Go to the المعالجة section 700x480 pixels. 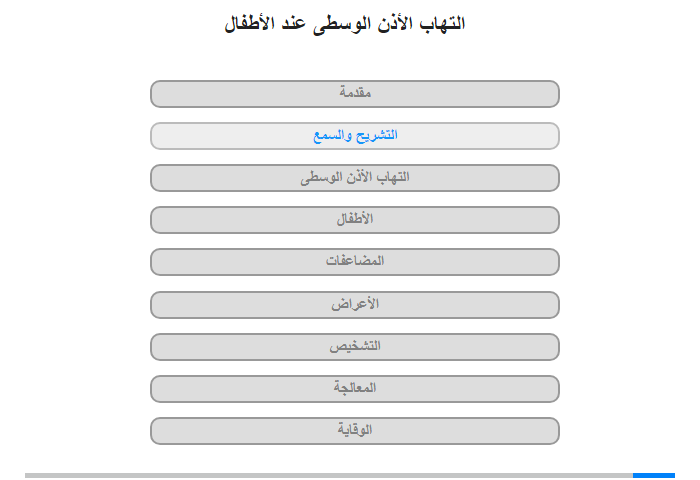[355, 388]
